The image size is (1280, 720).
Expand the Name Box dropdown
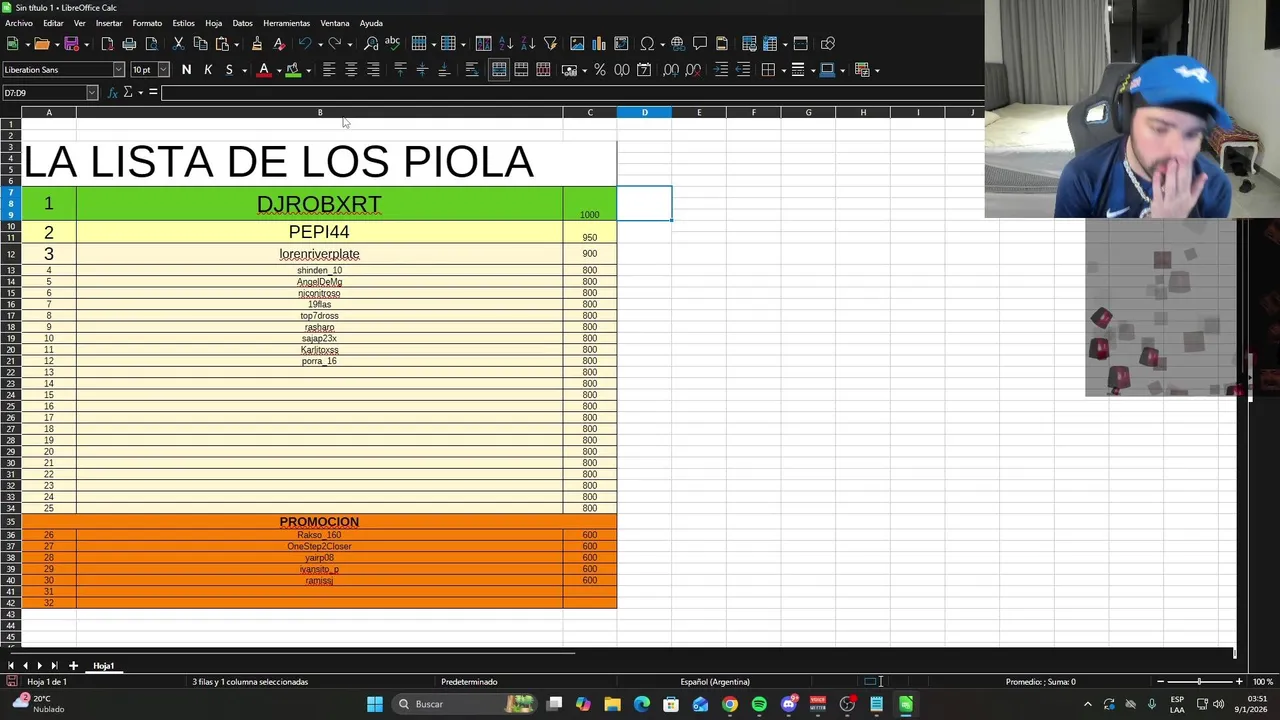coord(92,93)
